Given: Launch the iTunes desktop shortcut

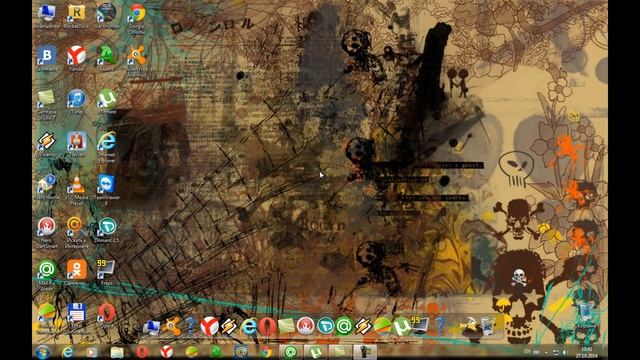Looking at the screenshot, I should (76, 101).
